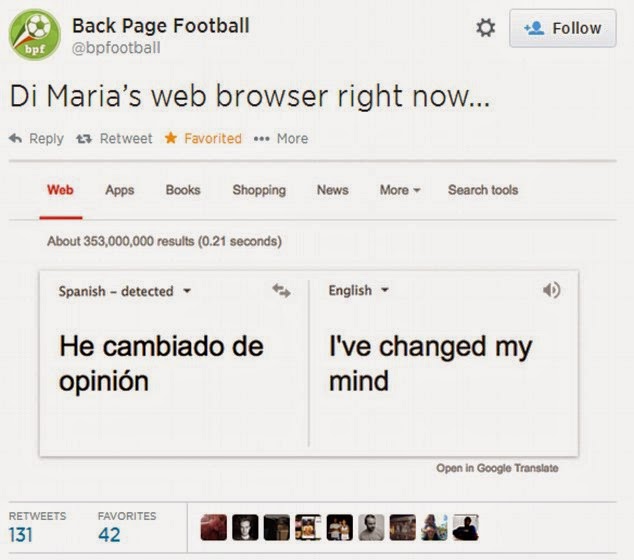
Task: Switch to the News tab
Action: [332, 190]
